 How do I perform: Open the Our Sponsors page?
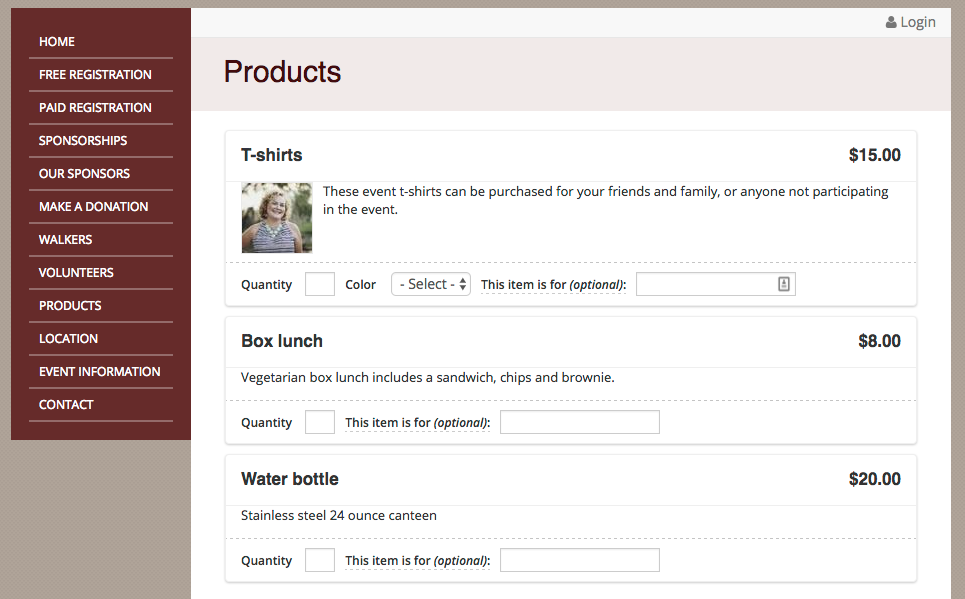point(84,174)
